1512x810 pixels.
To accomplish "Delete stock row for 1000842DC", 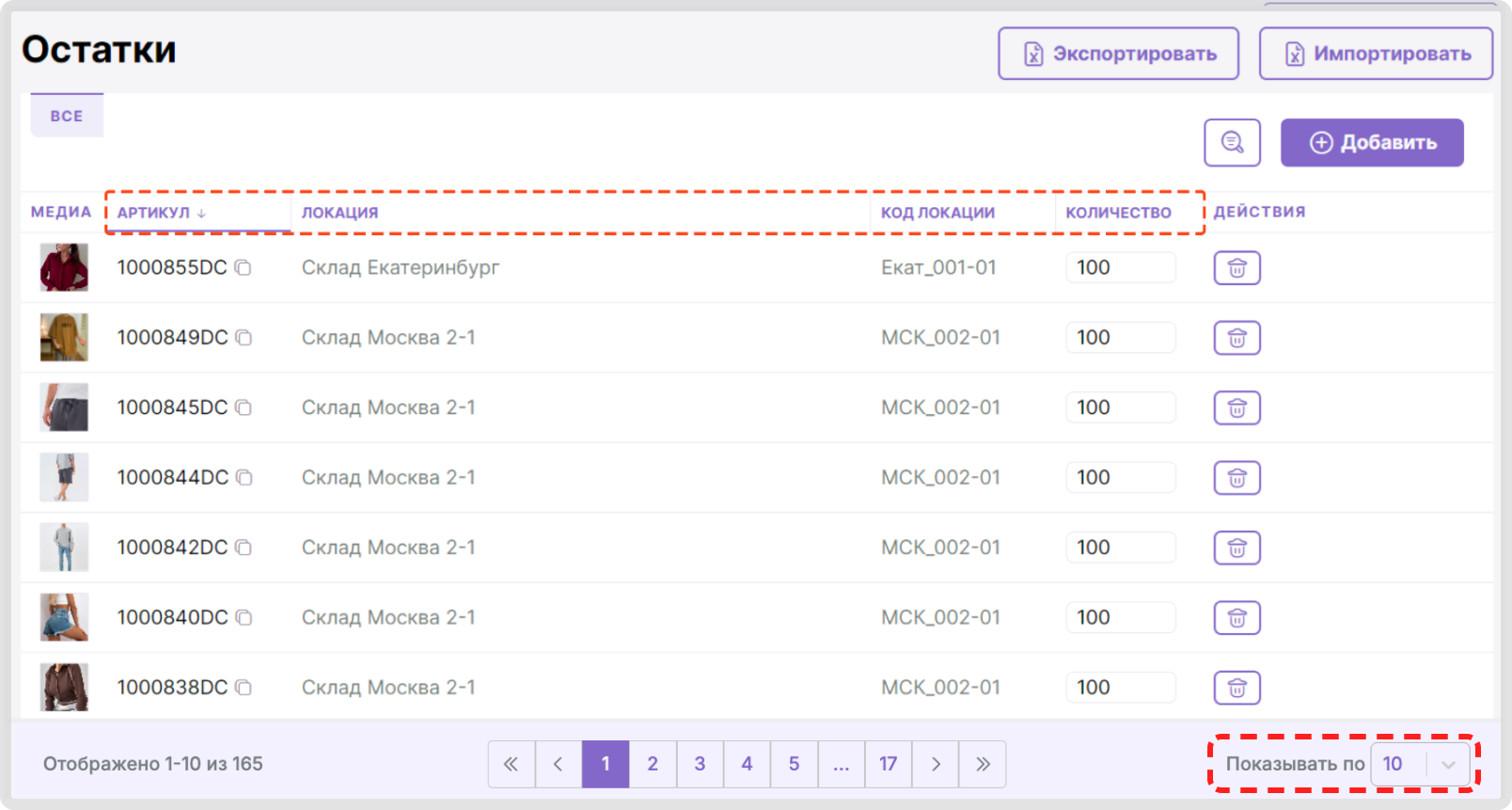I will click(1237, 548).
